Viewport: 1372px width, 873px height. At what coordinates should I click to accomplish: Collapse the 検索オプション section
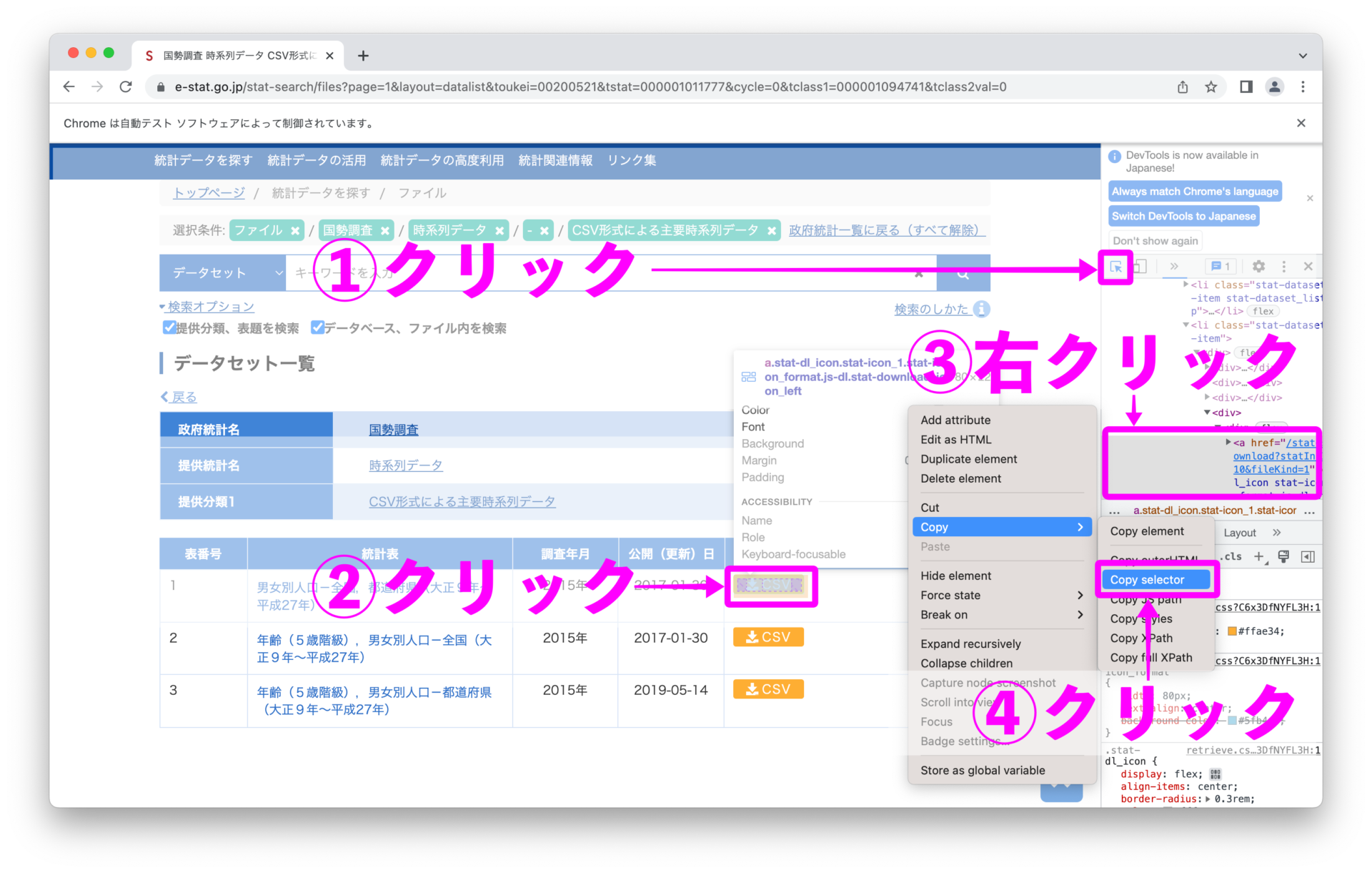(x=207, y=307)
